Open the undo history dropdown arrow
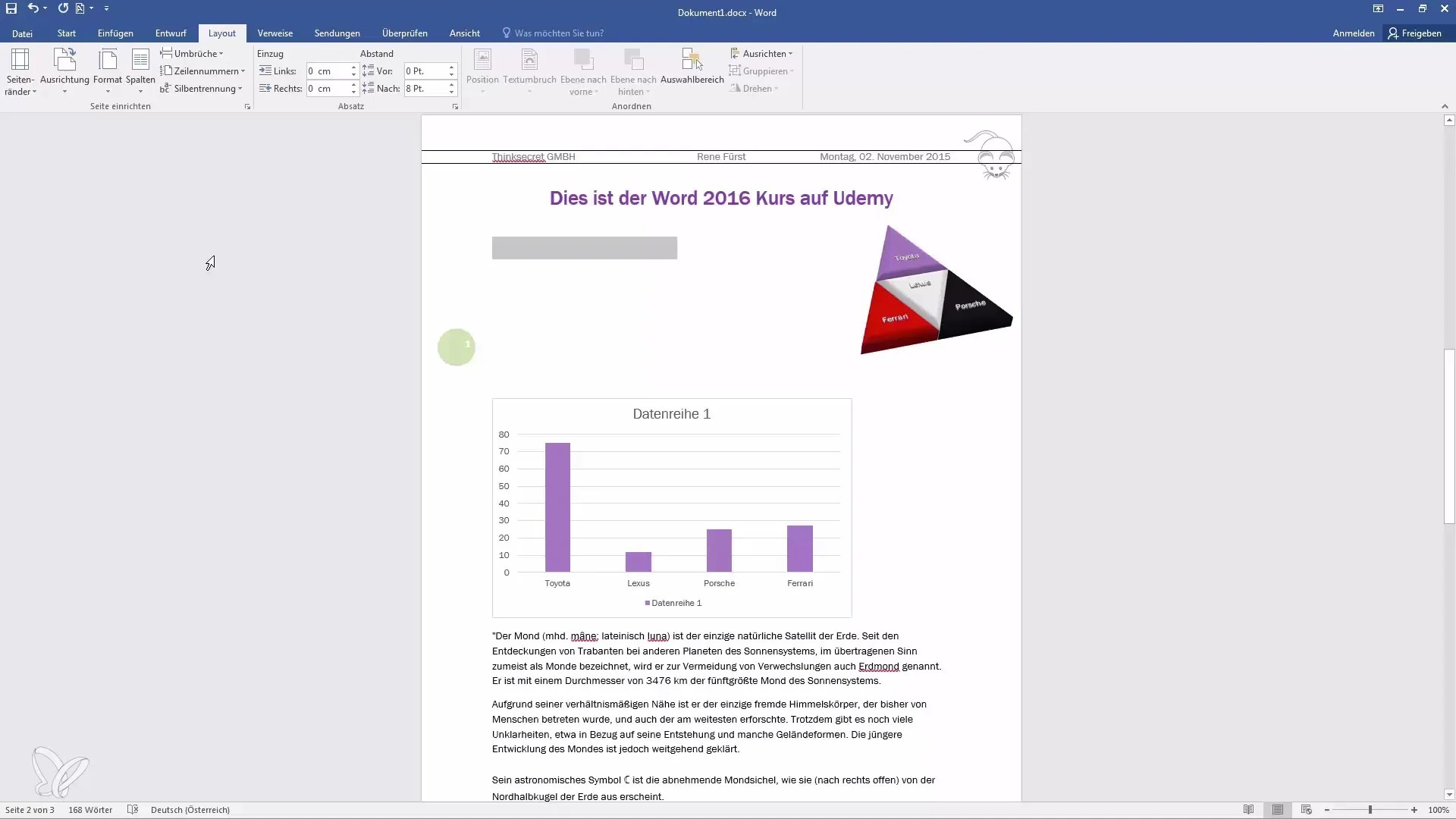This screenshot has height=819, width=1456. [45, 8]
